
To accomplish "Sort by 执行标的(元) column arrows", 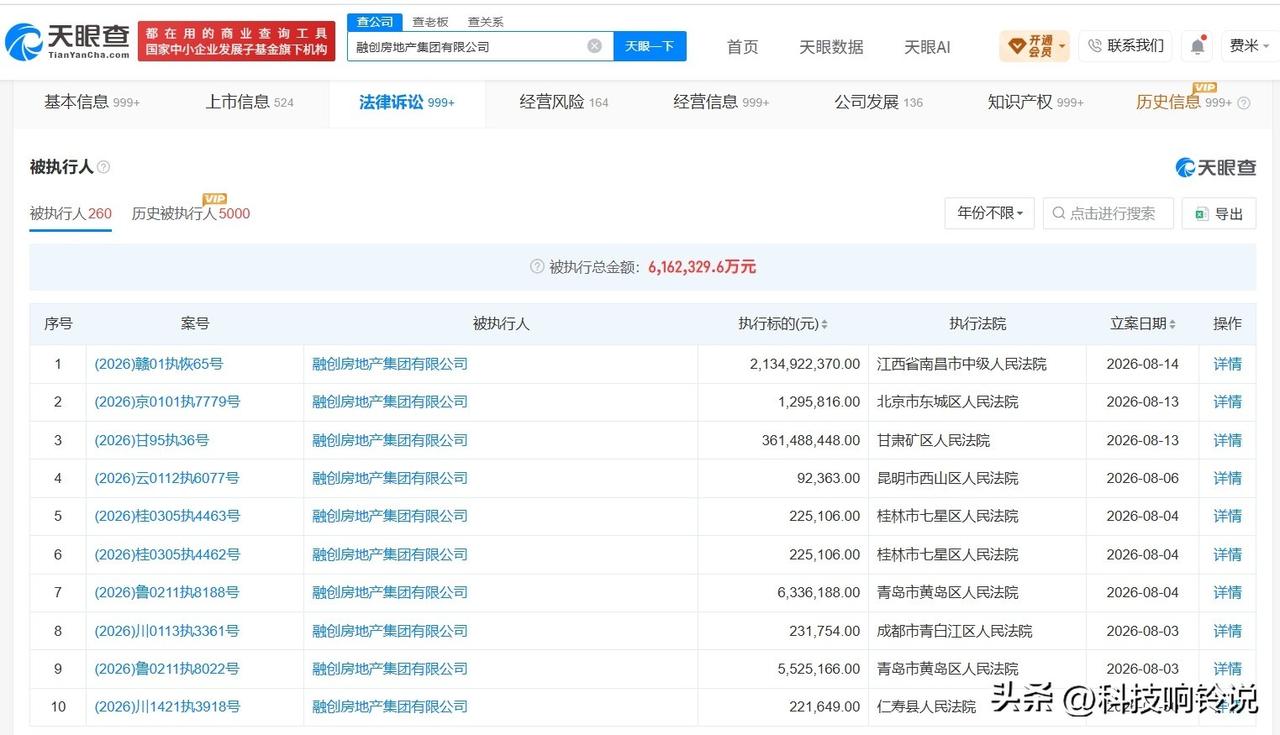I will 824,324.
